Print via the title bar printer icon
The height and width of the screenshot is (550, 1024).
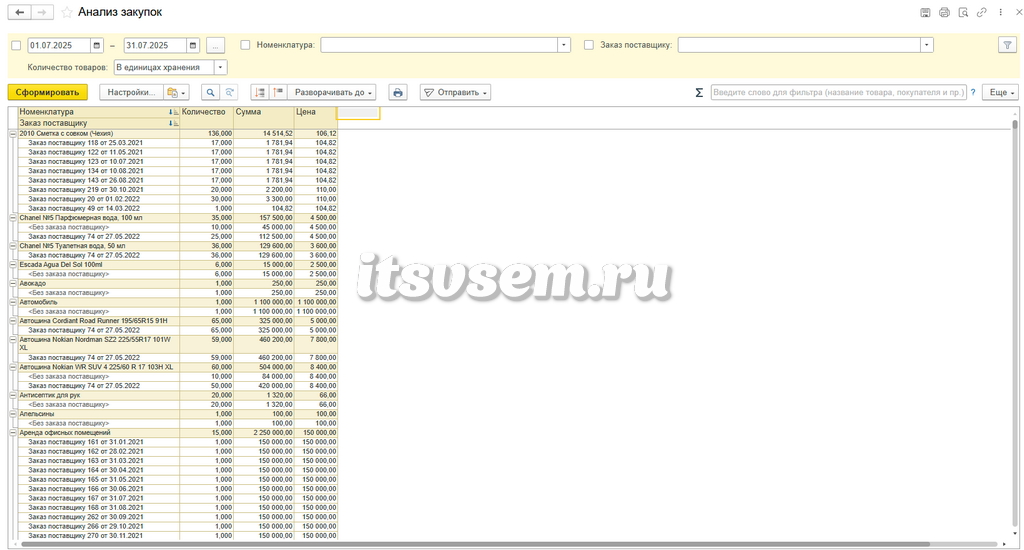(x=944, y=12)
